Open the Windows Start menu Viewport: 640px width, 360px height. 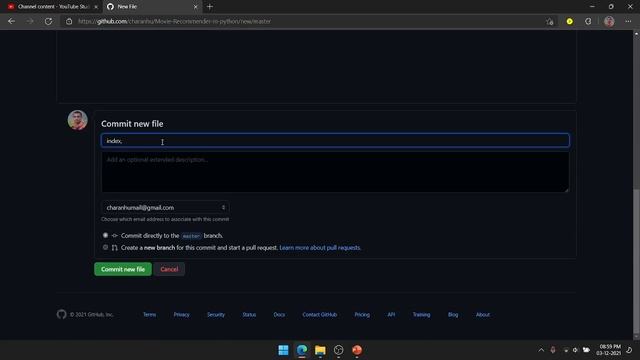(283, 350)
